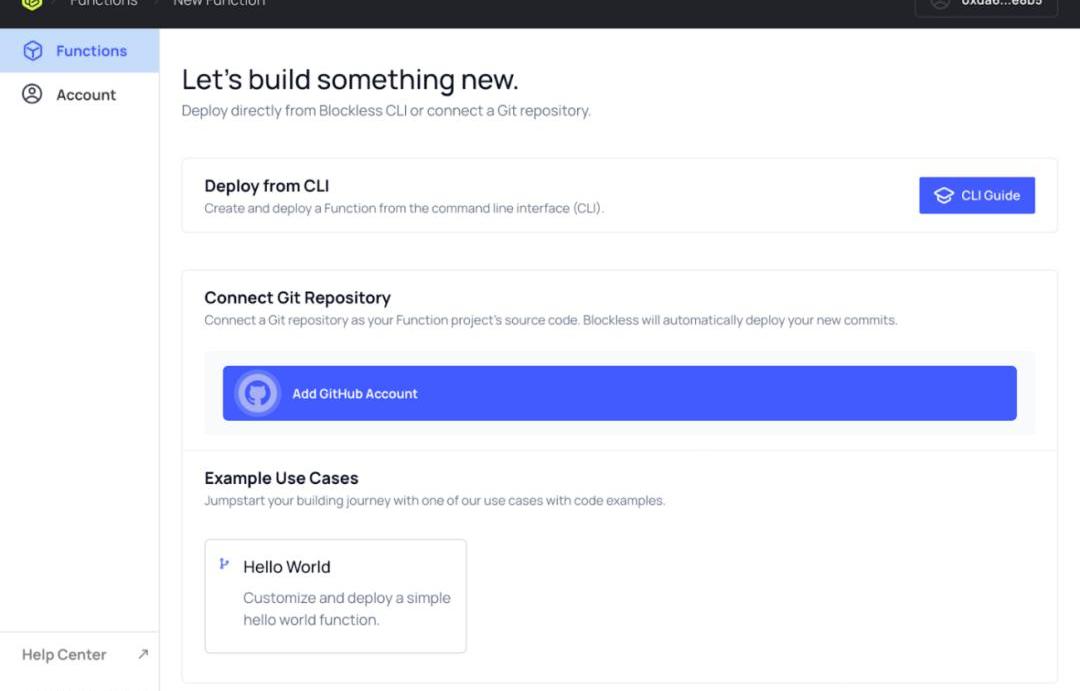Open the CLI Guide button

click(x=977, y=196)
